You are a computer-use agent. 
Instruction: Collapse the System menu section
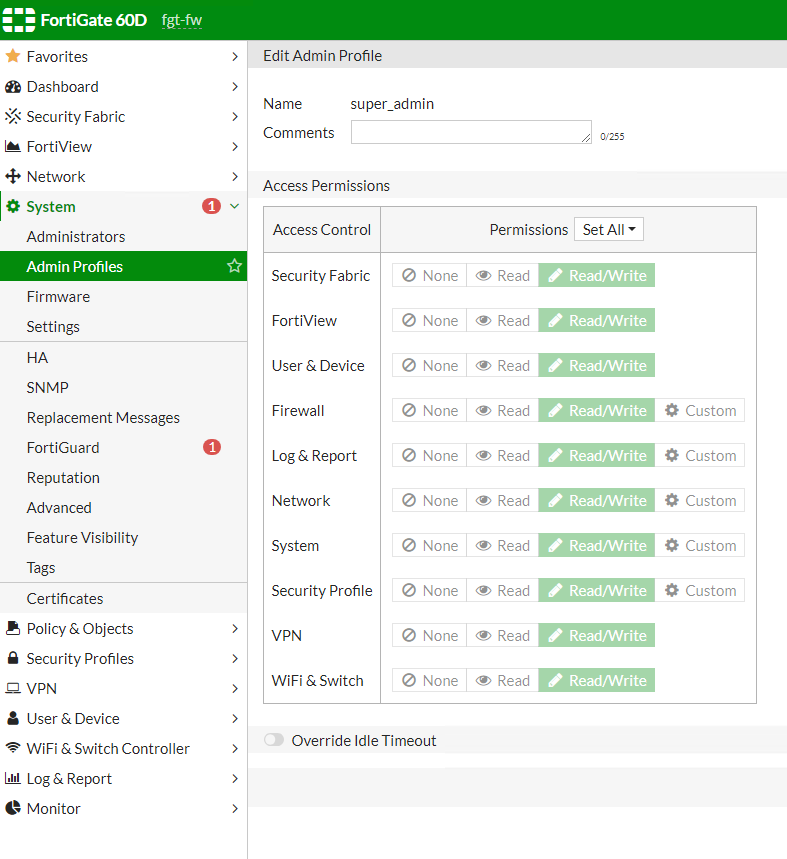coord(235,207)
